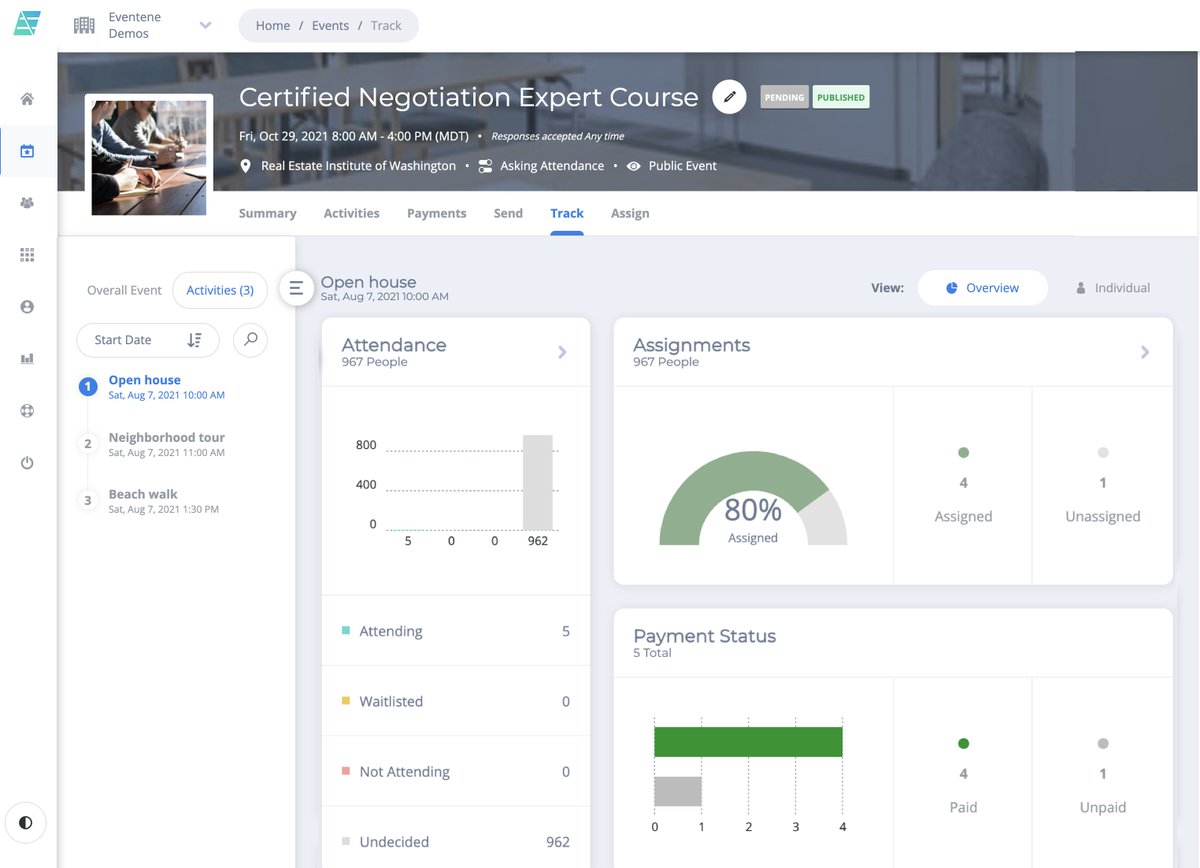Image resolution: width=1200 pixels, height=868 pixels.
Task: Click the gray Unpaid bar
Action: click(678, 791)
